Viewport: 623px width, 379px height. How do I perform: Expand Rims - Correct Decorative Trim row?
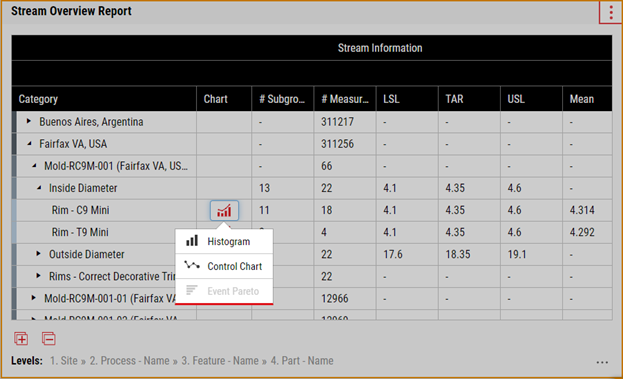(x=39, y=276)
